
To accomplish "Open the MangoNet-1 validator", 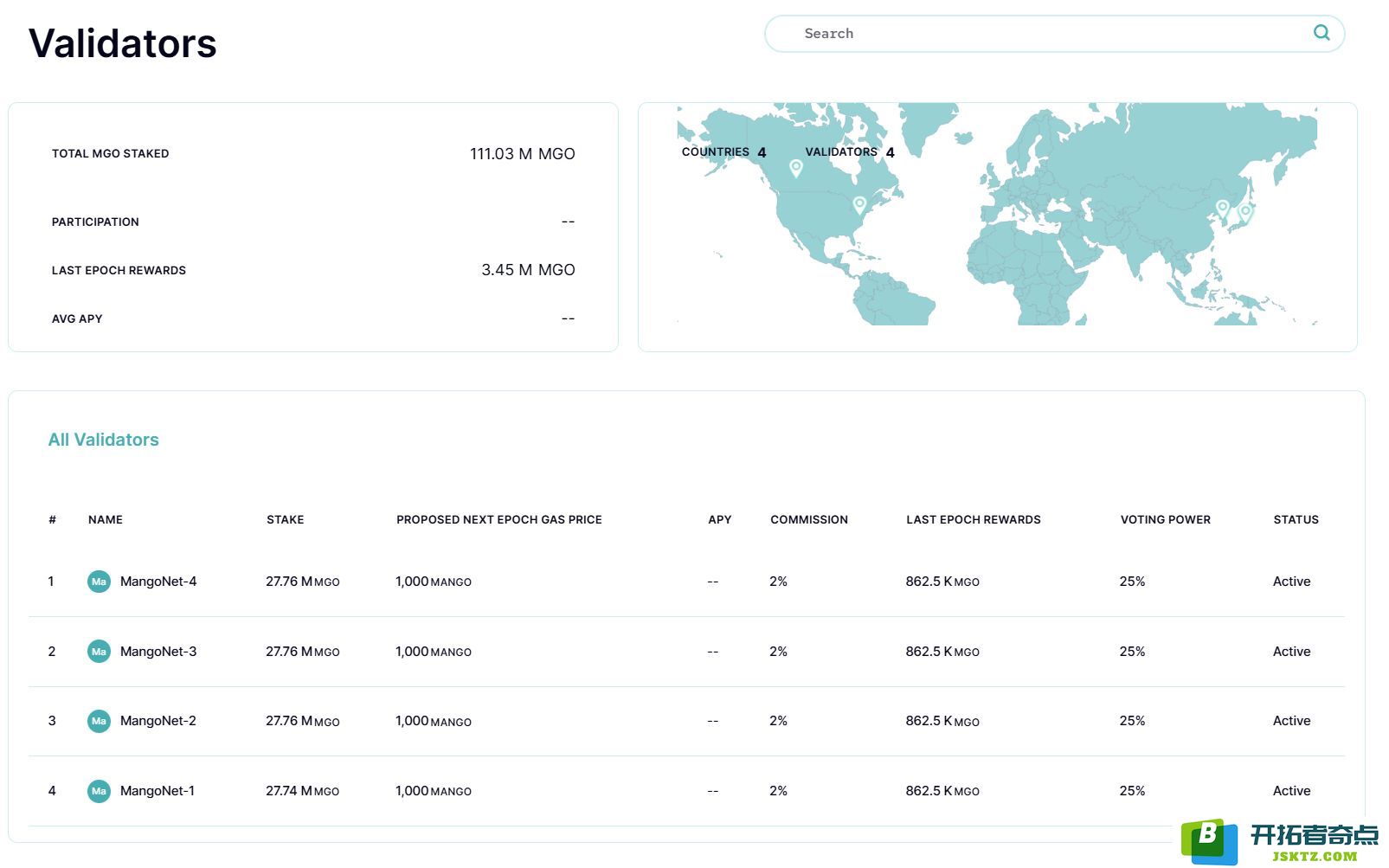I will point(158,791).
